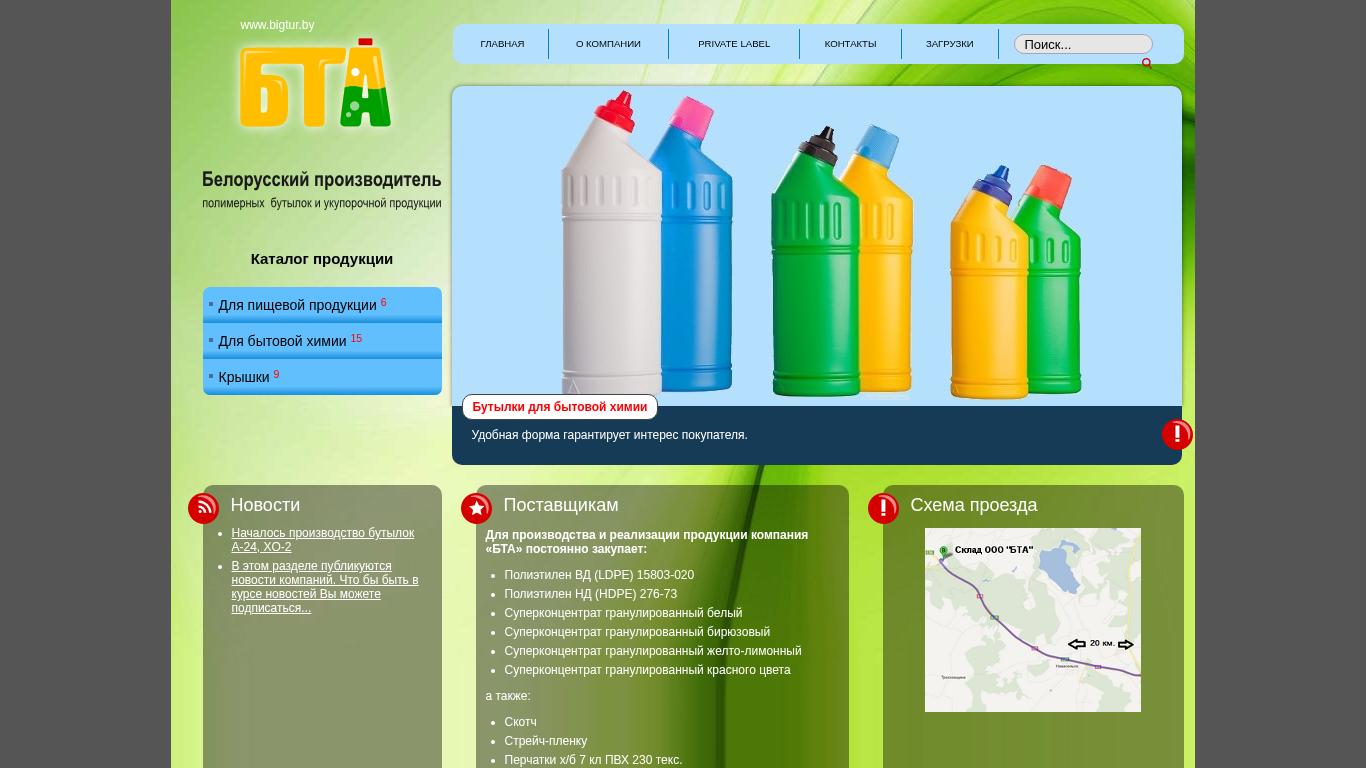This screenshot has height=768, width=1366.
Task: Click the red search magnifier icon
Action: tap(1147, 64)
